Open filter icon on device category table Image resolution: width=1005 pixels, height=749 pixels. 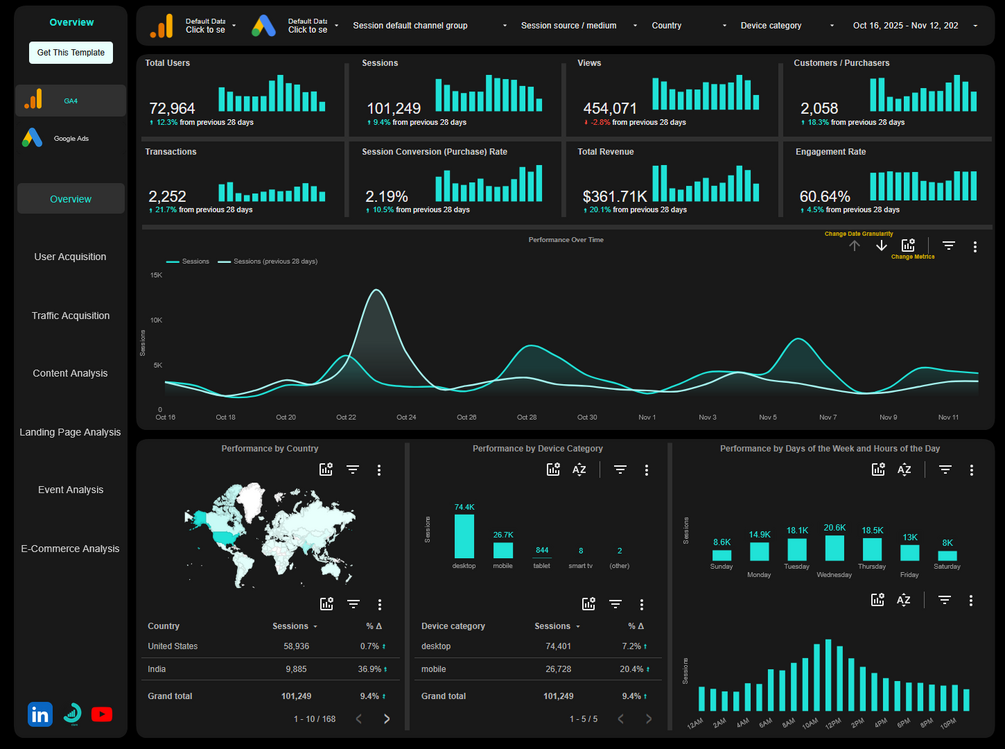coord(615,604)
